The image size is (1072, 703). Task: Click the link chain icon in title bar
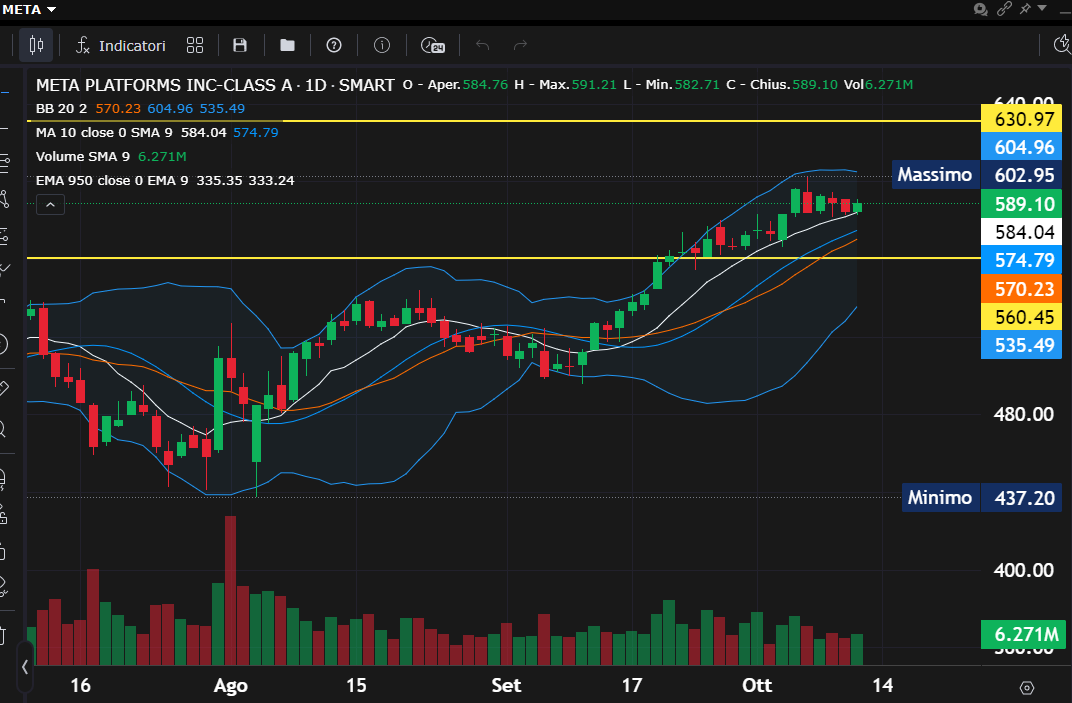[x=1004, y=9]
